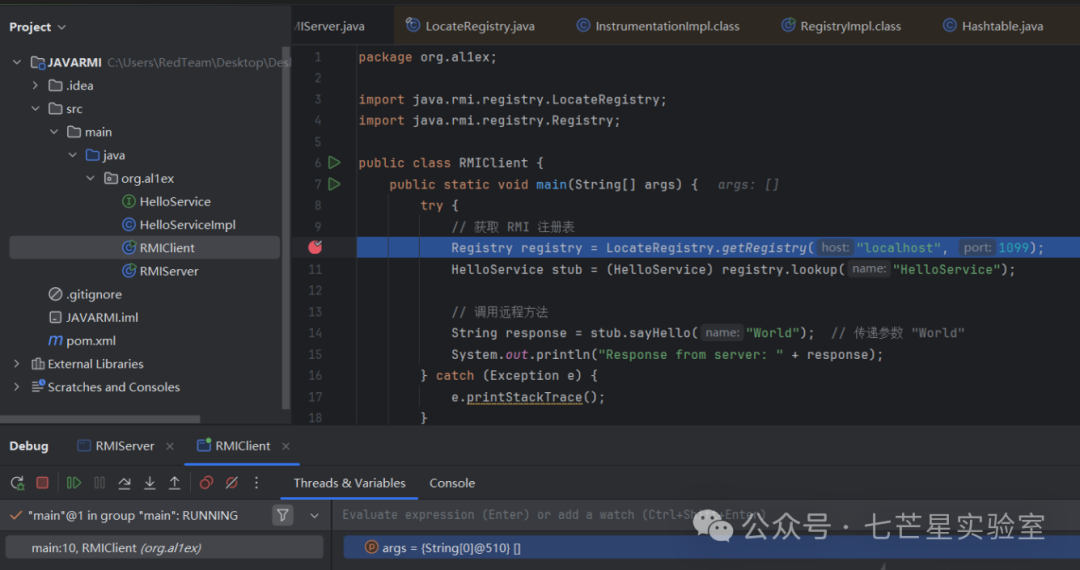This screenshot has width=1080, height=570.
Task: Click the sayHello call on line 14
Action: pos(660,333)
